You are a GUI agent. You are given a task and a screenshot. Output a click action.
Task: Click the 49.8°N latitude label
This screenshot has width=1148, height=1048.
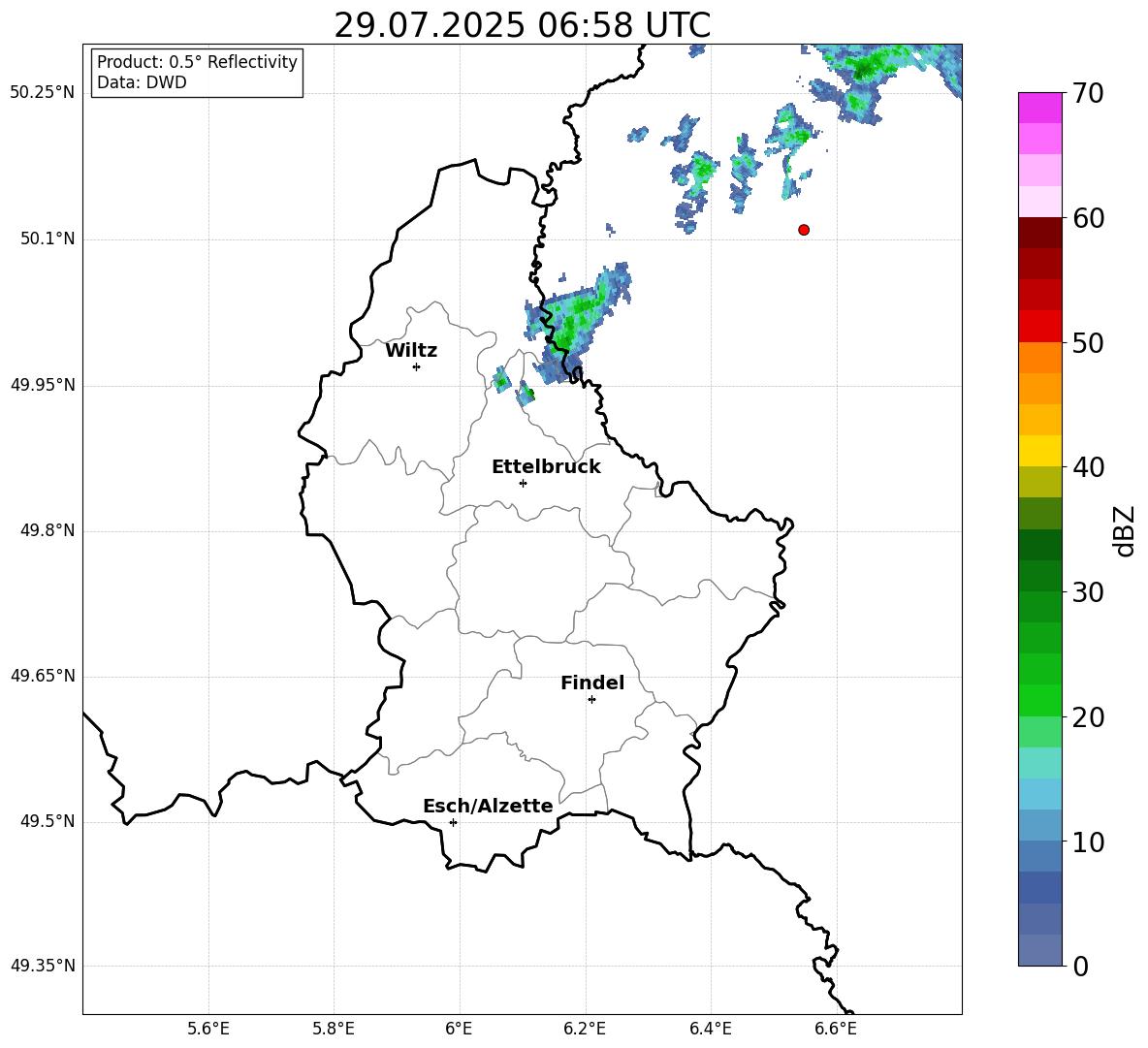click(48, 530)
